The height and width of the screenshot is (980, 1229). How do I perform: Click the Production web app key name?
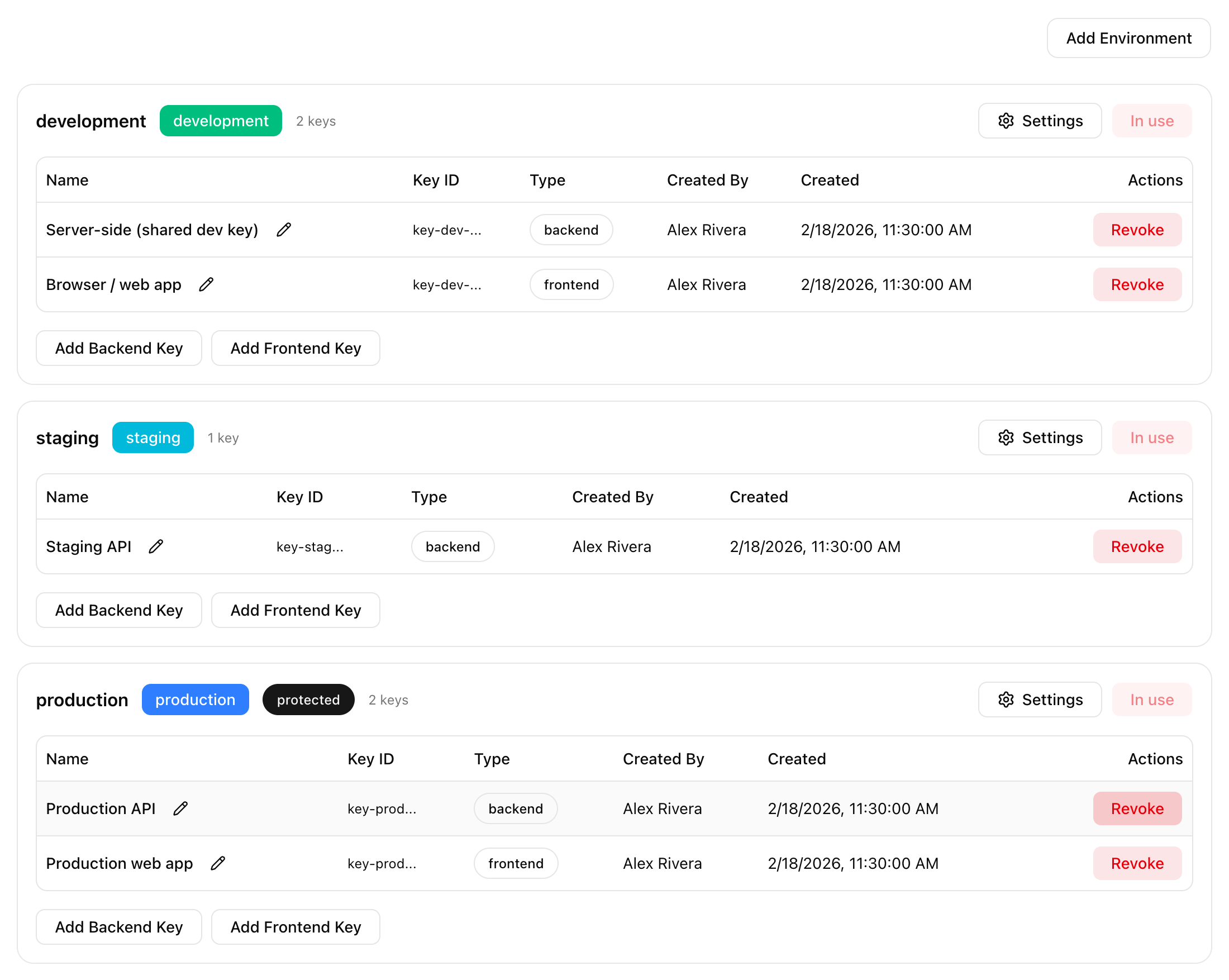[119, 863]
